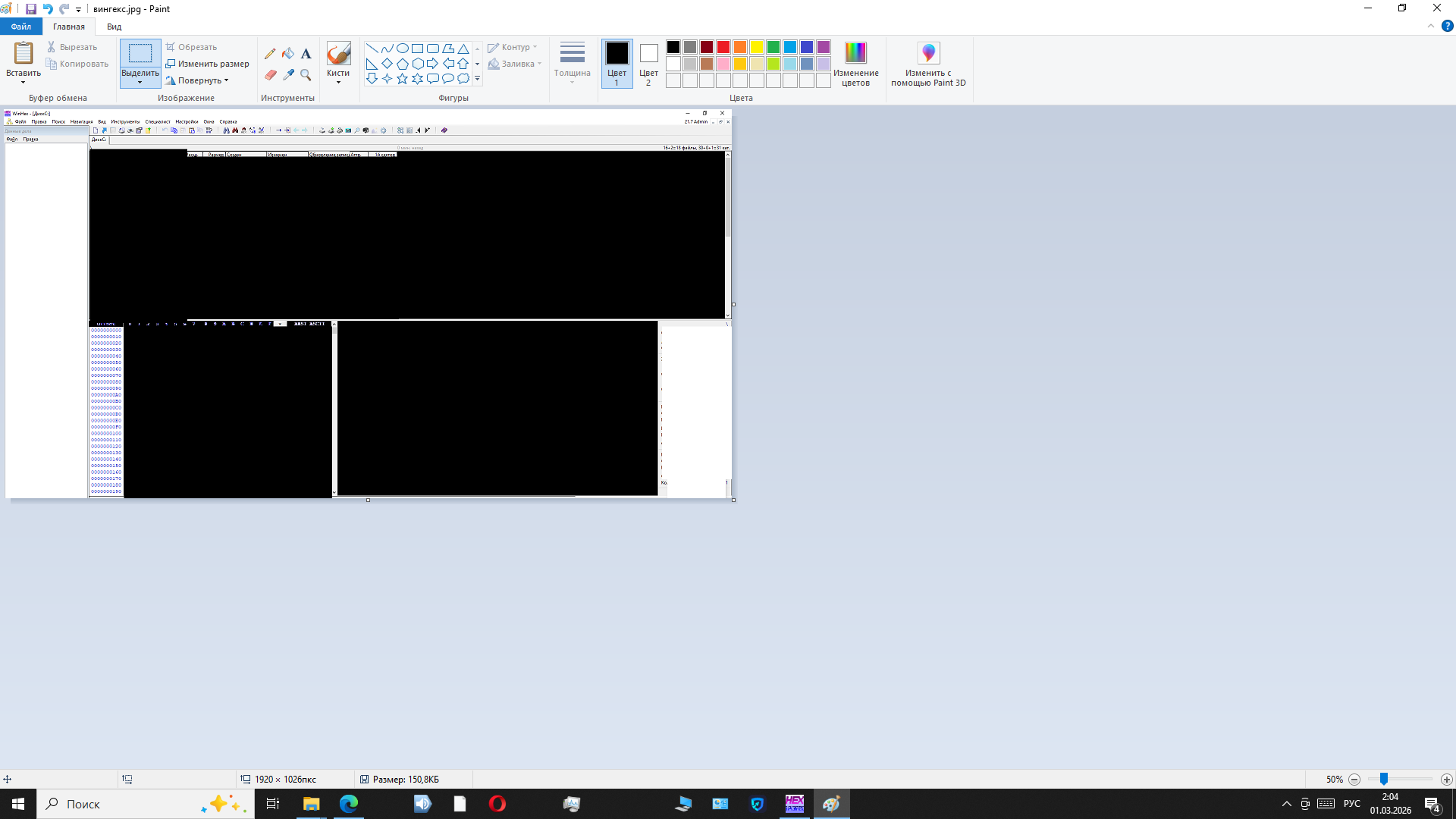
Task: Open the Файл menu tab
Action: pos(21,27)
